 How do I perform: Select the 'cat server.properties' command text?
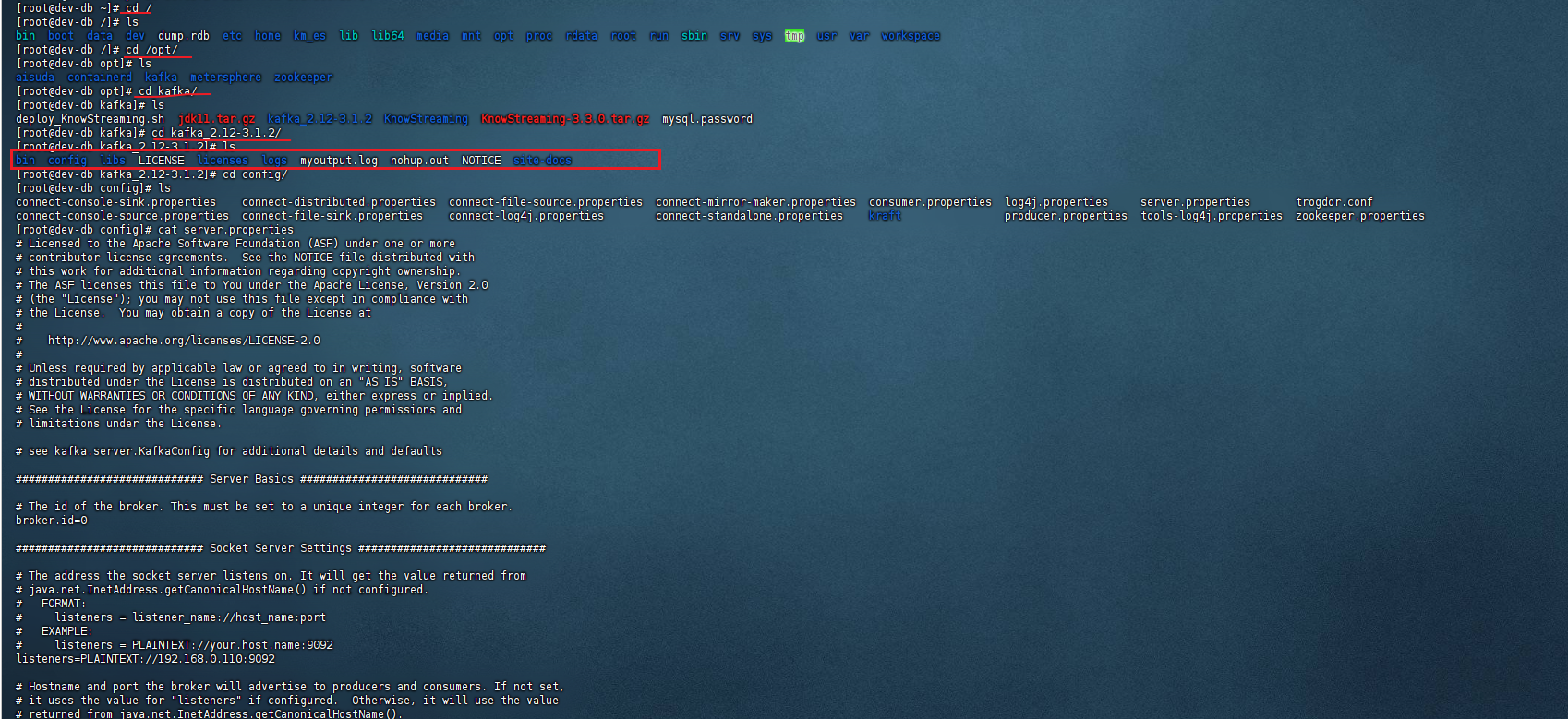225,230
